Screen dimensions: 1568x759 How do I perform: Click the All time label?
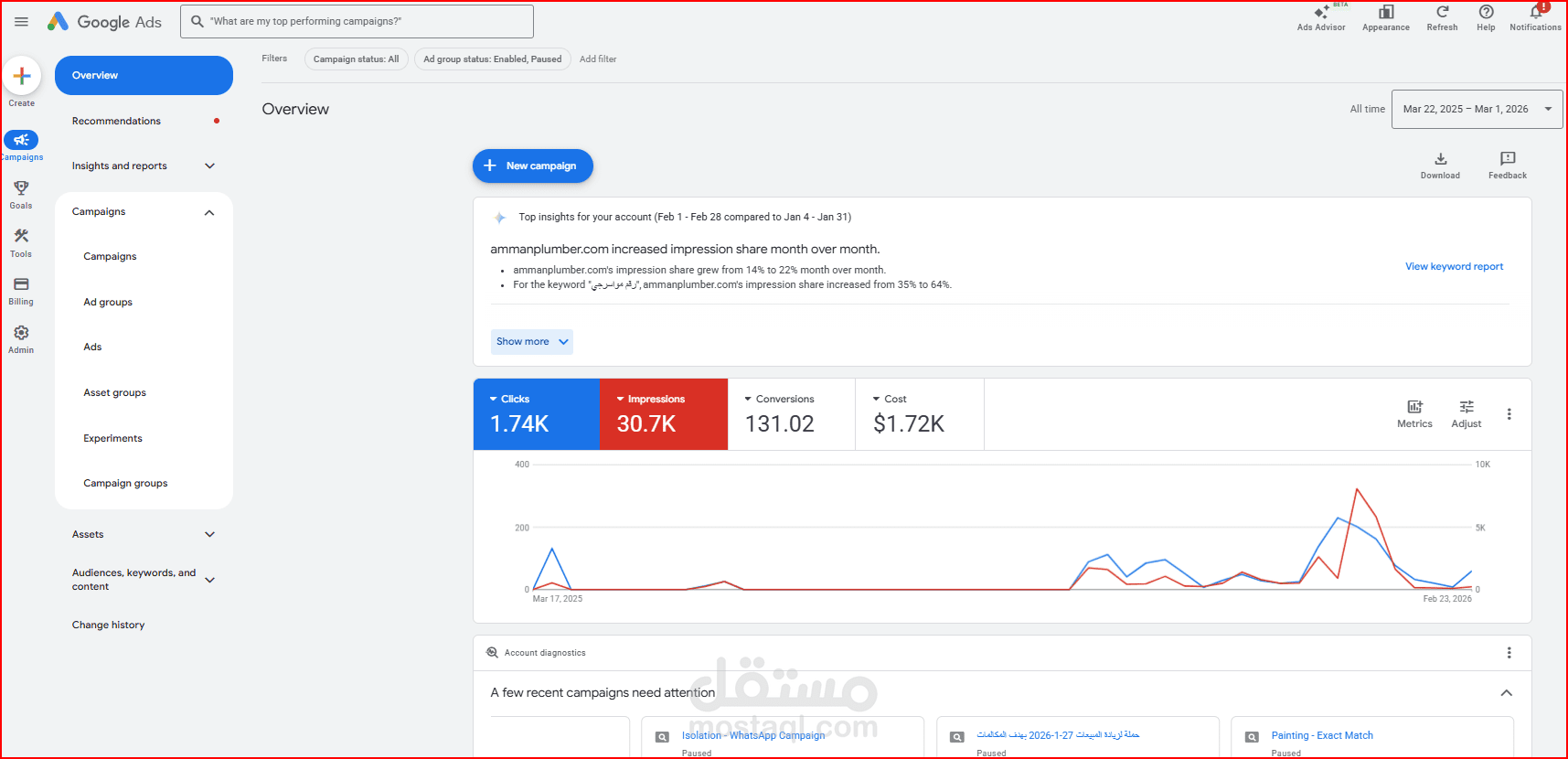pos(1367,110)
